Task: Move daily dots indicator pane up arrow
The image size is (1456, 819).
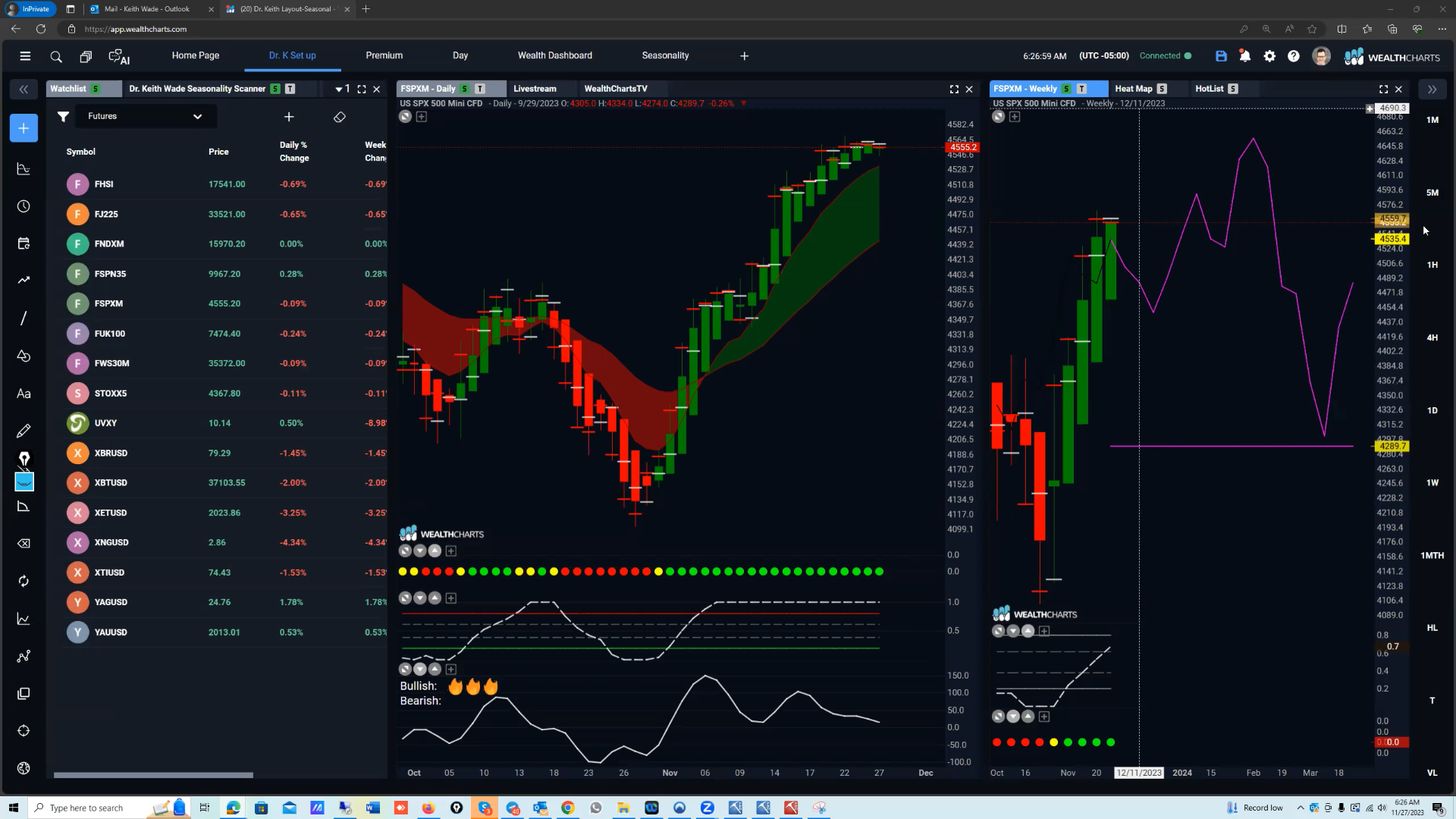Action: (x=435, y=551)
